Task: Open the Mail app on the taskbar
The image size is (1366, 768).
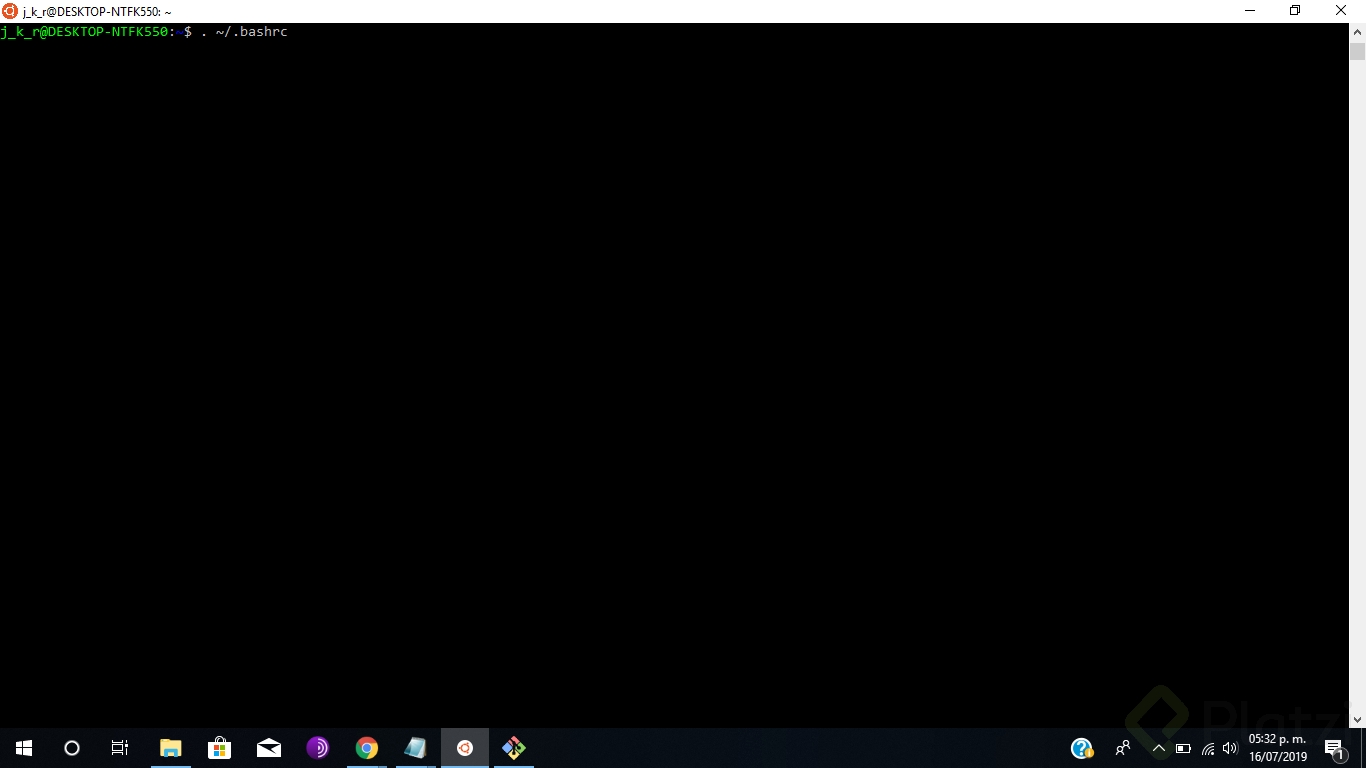Action: pyautogui.click(x=268, y=748)
